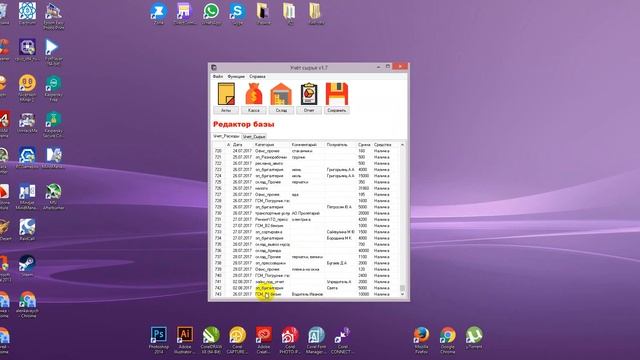Viewport: 640px width, 360px height.
Task: Select row number 736 with sum 40000
Action: (306, 251)
